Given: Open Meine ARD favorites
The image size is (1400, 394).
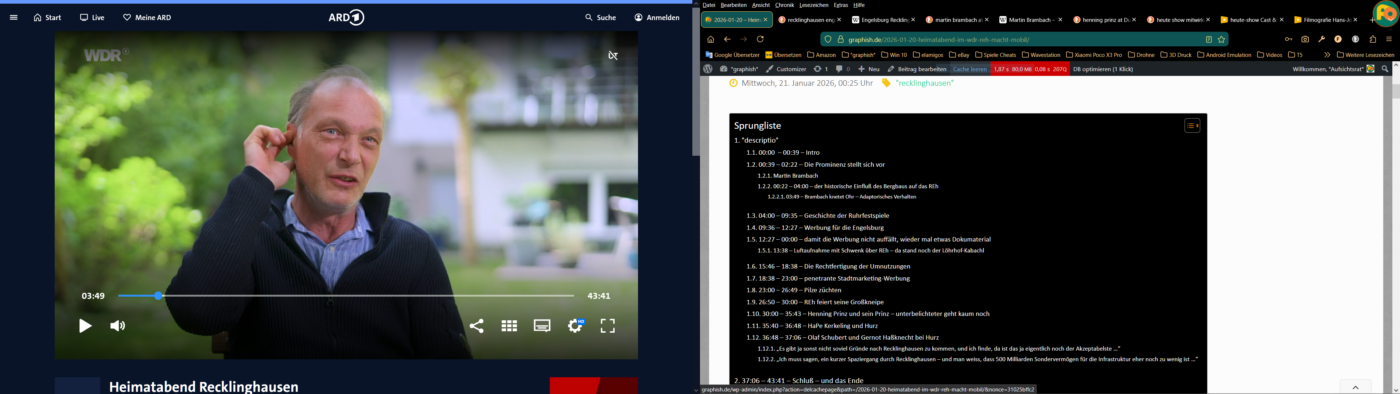Looking at the screenshot, I should (x=147, y=17).
